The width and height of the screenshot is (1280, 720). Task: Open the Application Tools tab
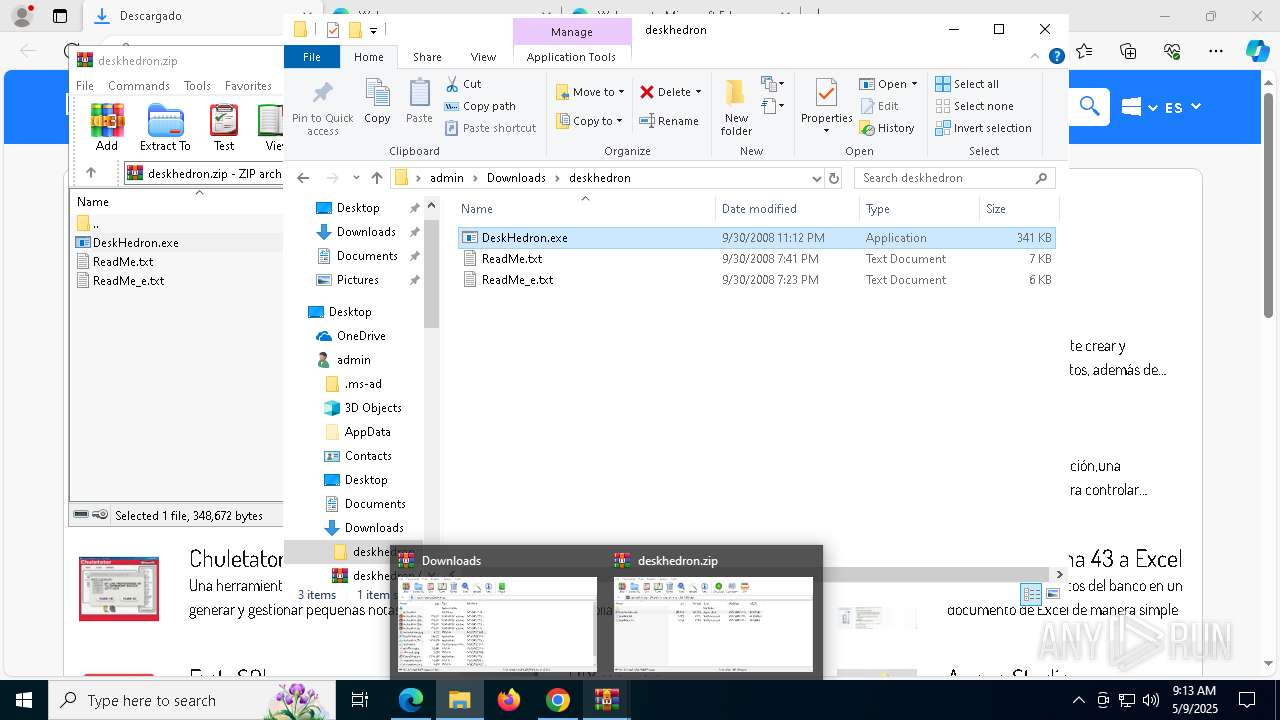point(571,57)
